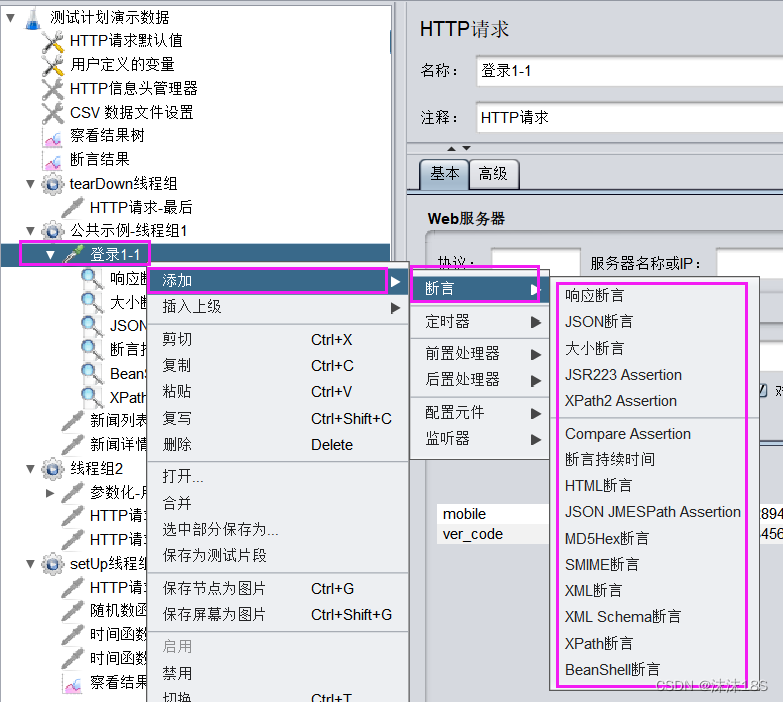Click the dropper icon beside 随机数 sampler

72,611
